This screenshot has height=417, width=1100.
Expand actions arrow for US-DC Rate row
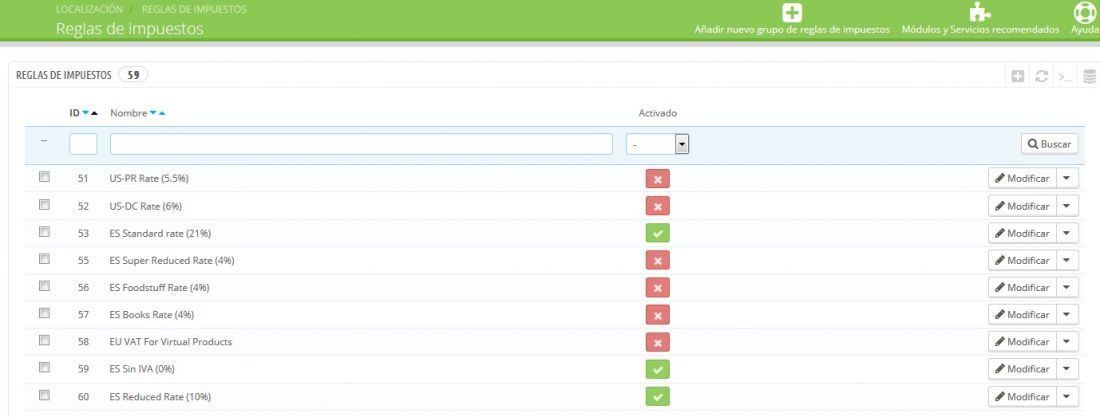(1067, 206)
